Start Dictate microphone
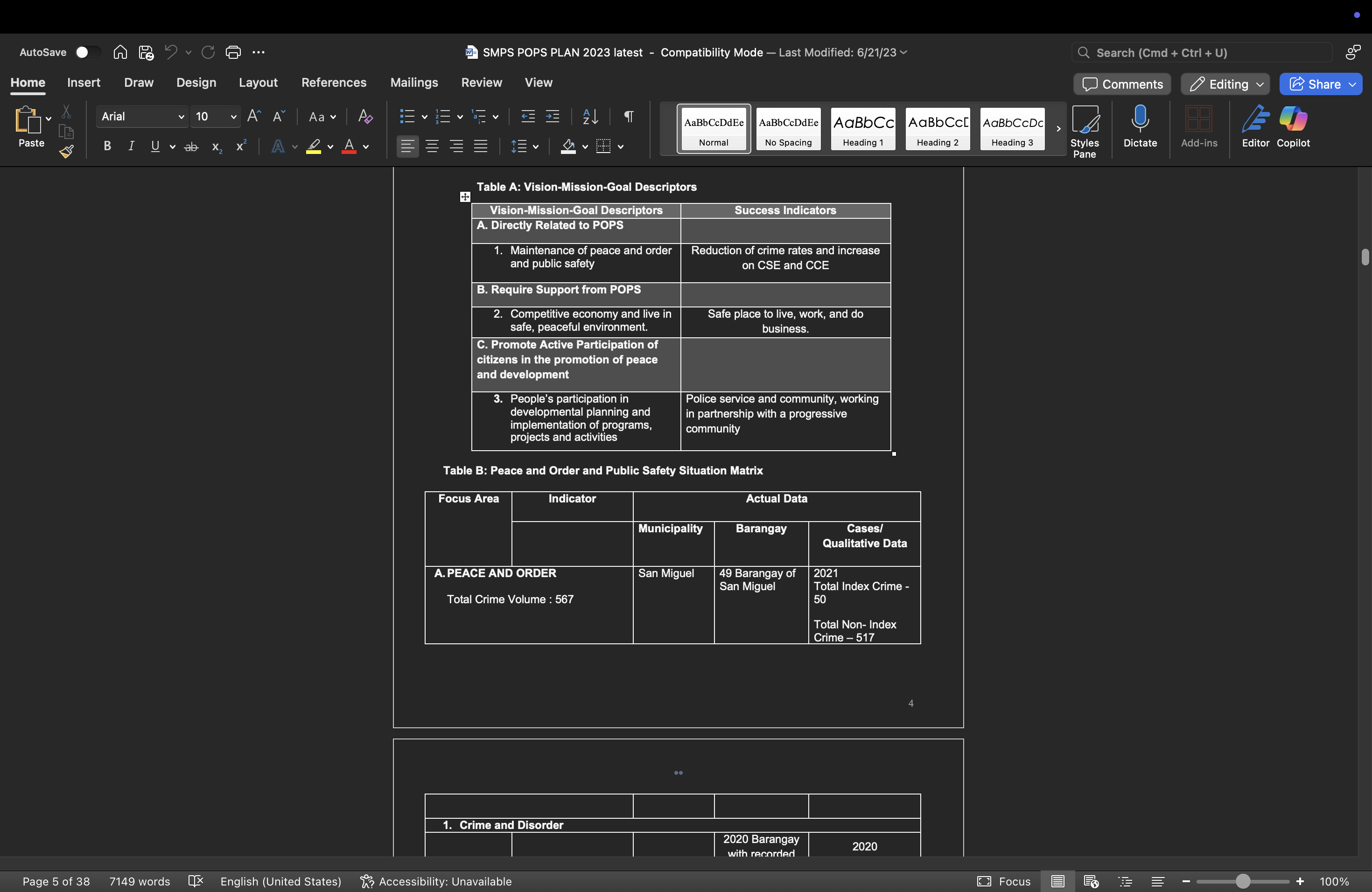The image size is (1372, 892). [1140, 126]
